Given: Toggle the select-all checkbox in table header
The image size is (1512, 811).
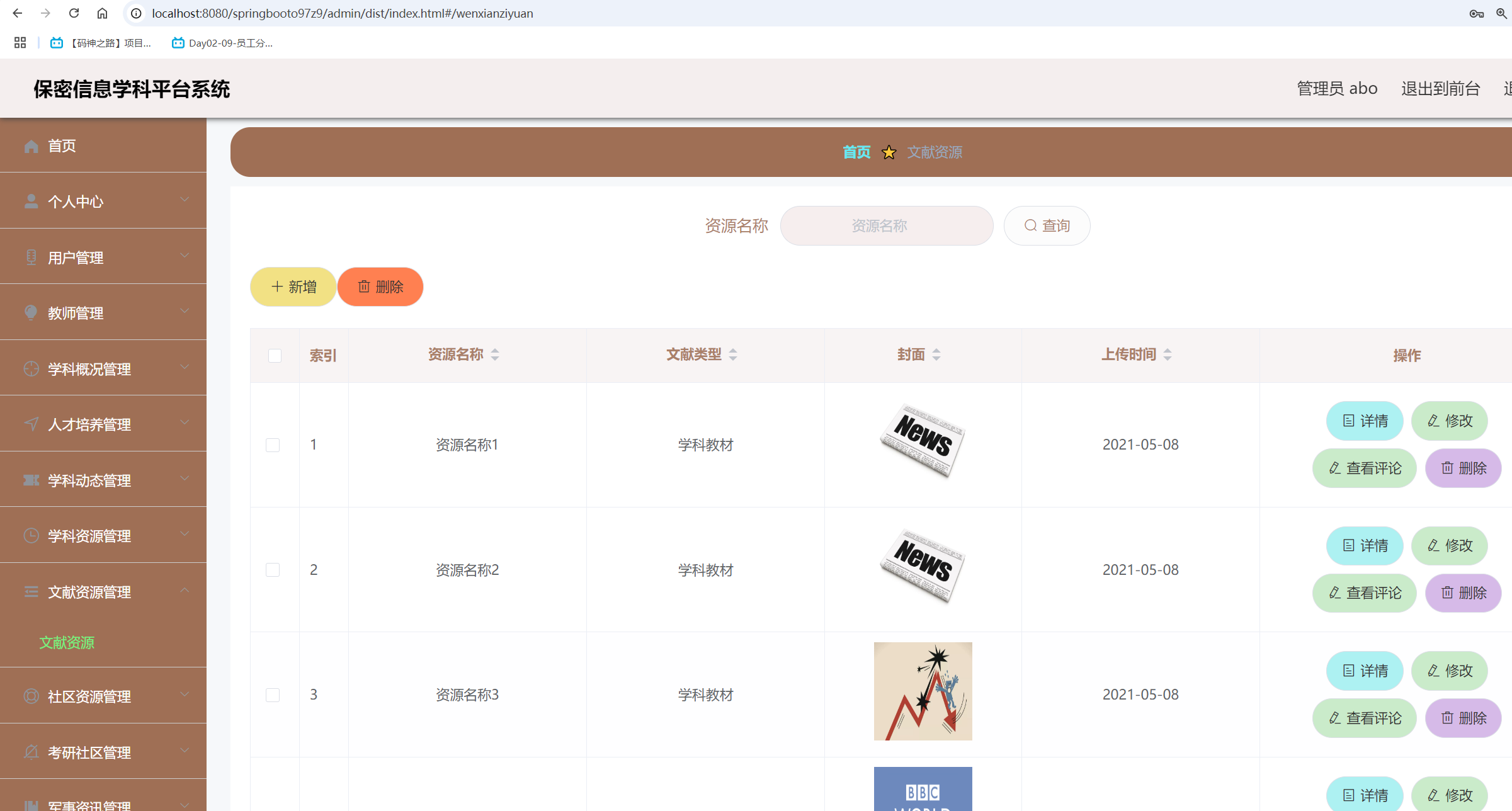Looking at the screenshot, I should click(x=275, y=356).
